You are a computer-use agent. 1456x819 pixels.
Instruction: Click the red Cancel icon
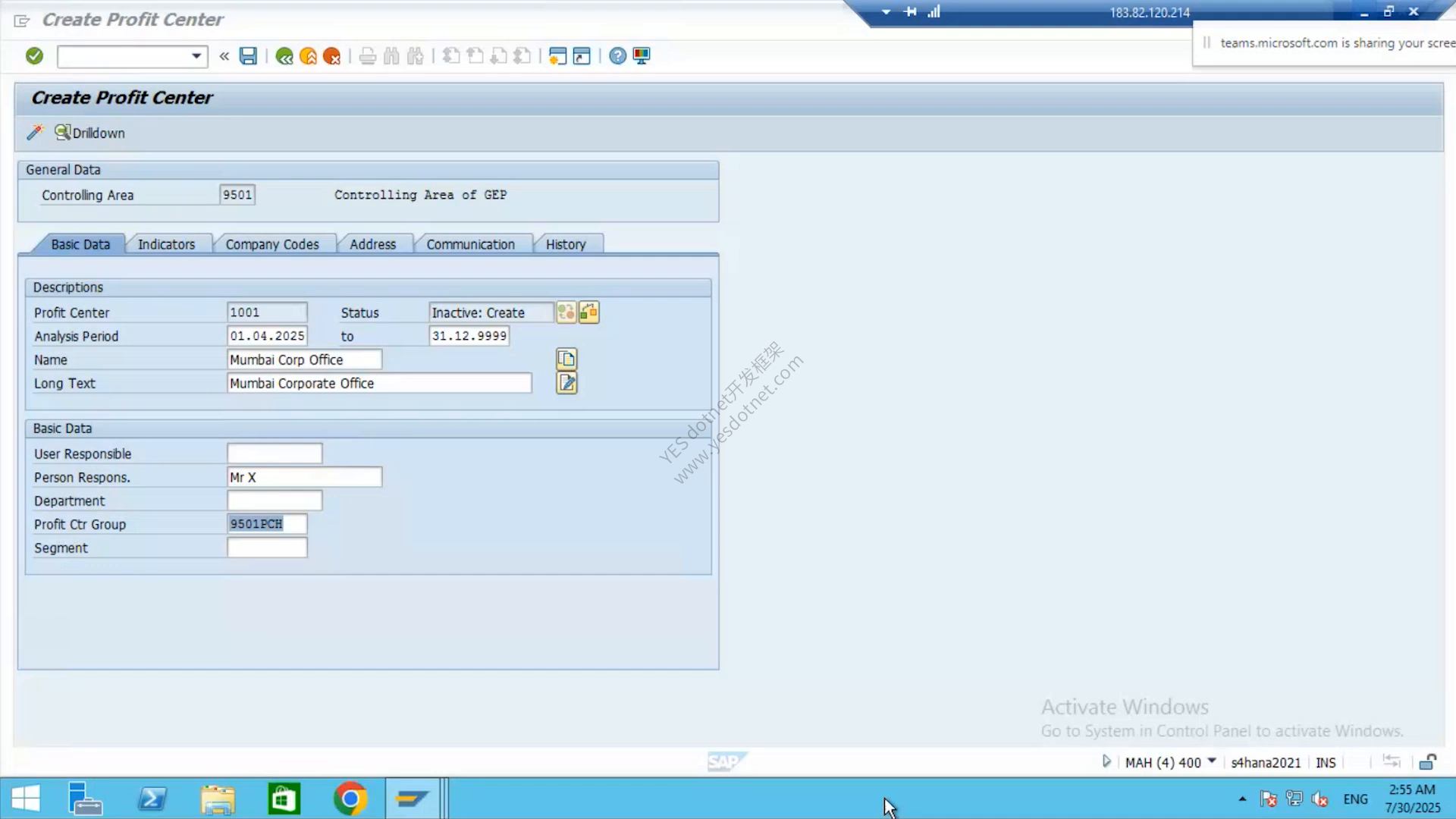(331, 56)
